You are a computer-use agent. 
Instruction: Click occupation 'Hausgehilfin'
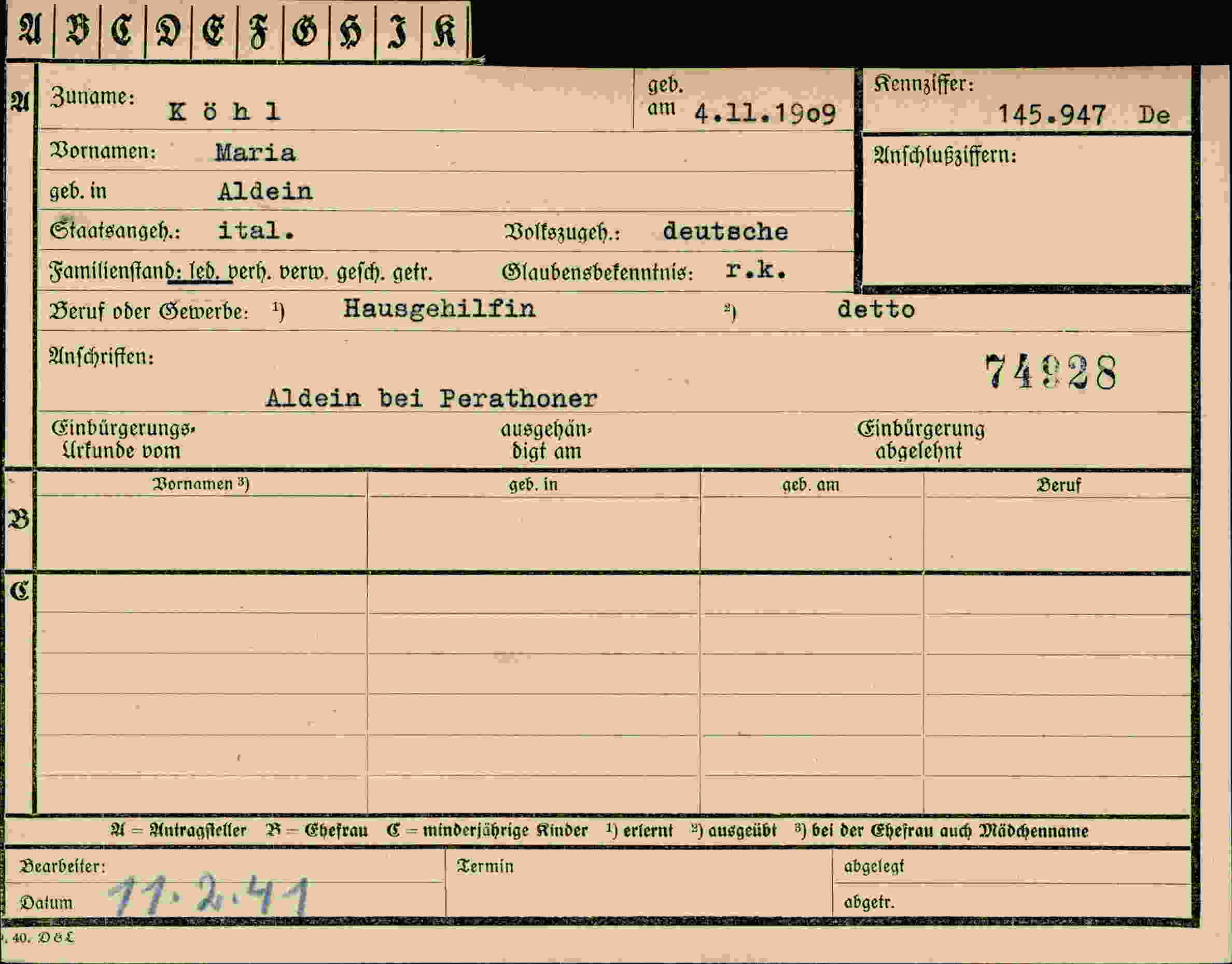[439, 309]
